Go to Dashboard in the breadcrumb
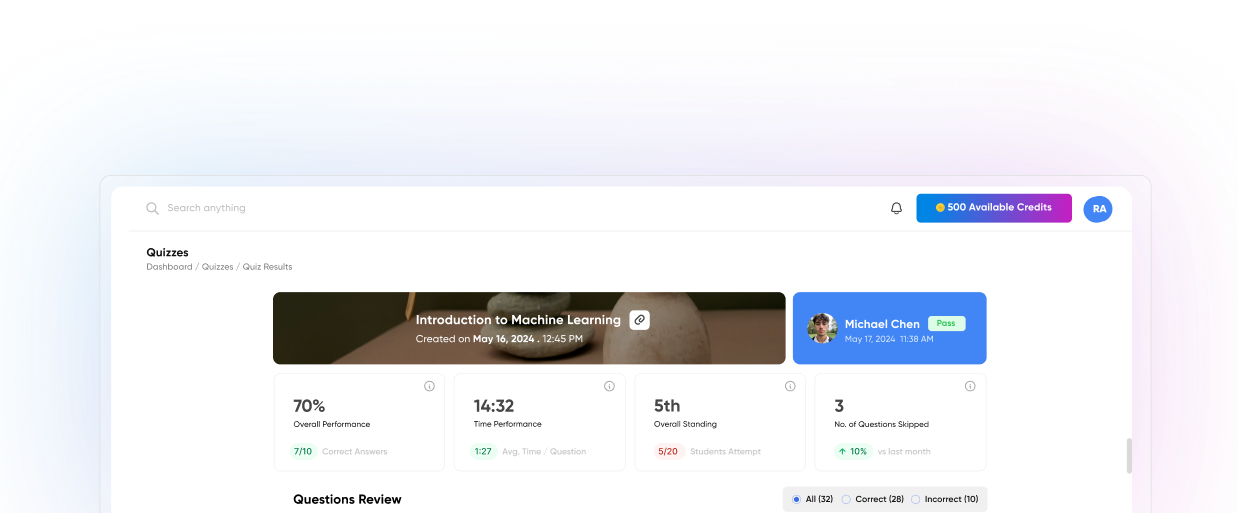This screenshot has width=1238, height=513. 169,267
